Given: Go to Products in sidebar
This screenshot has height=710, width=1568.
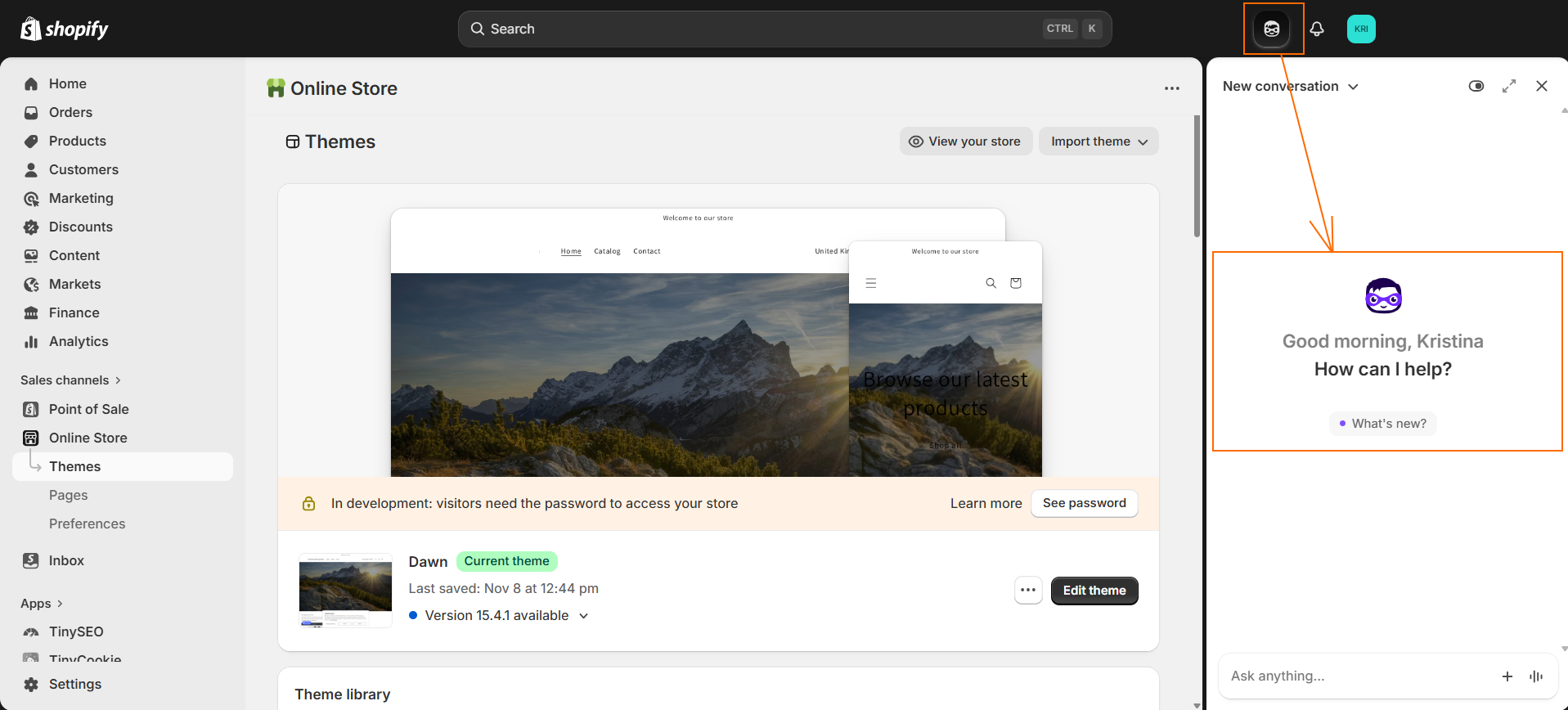Looking at the screenshot, I should [x=78, y=141].
